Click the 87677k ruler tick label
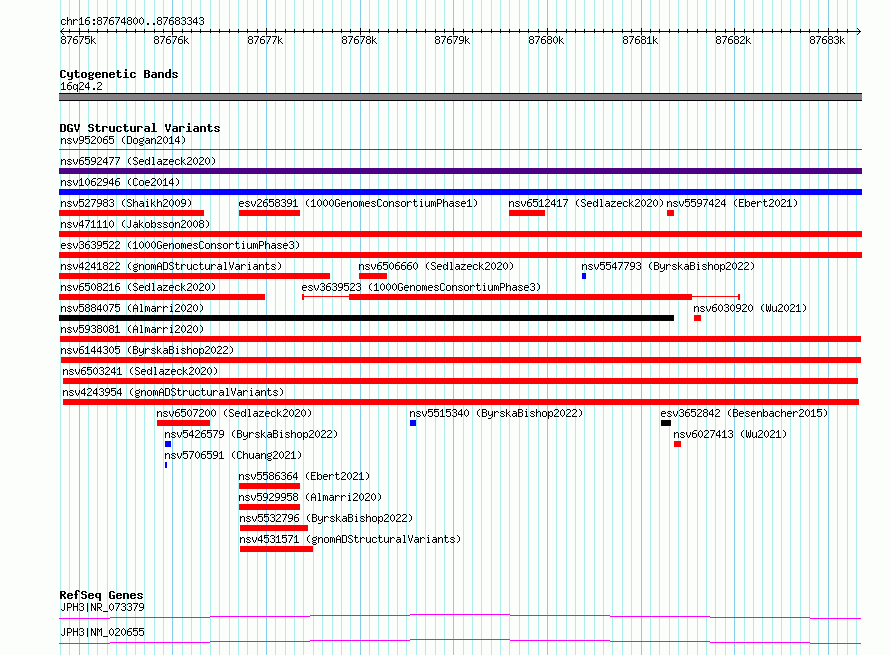890x655 pixels. pos(265,40)
